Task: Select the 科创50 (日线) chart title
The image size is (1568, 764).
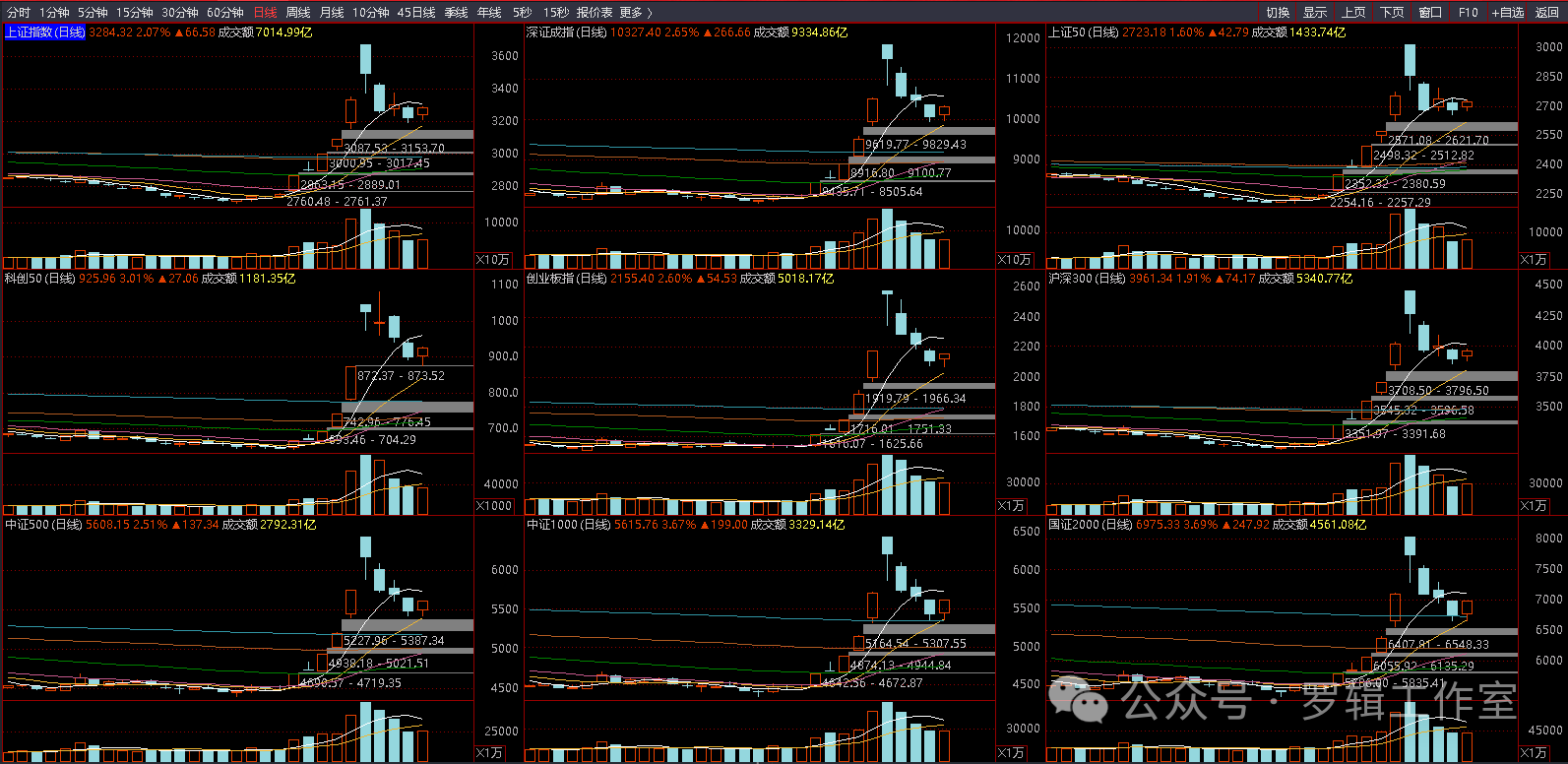Action: pyautogui.click(x=40, y=279)
